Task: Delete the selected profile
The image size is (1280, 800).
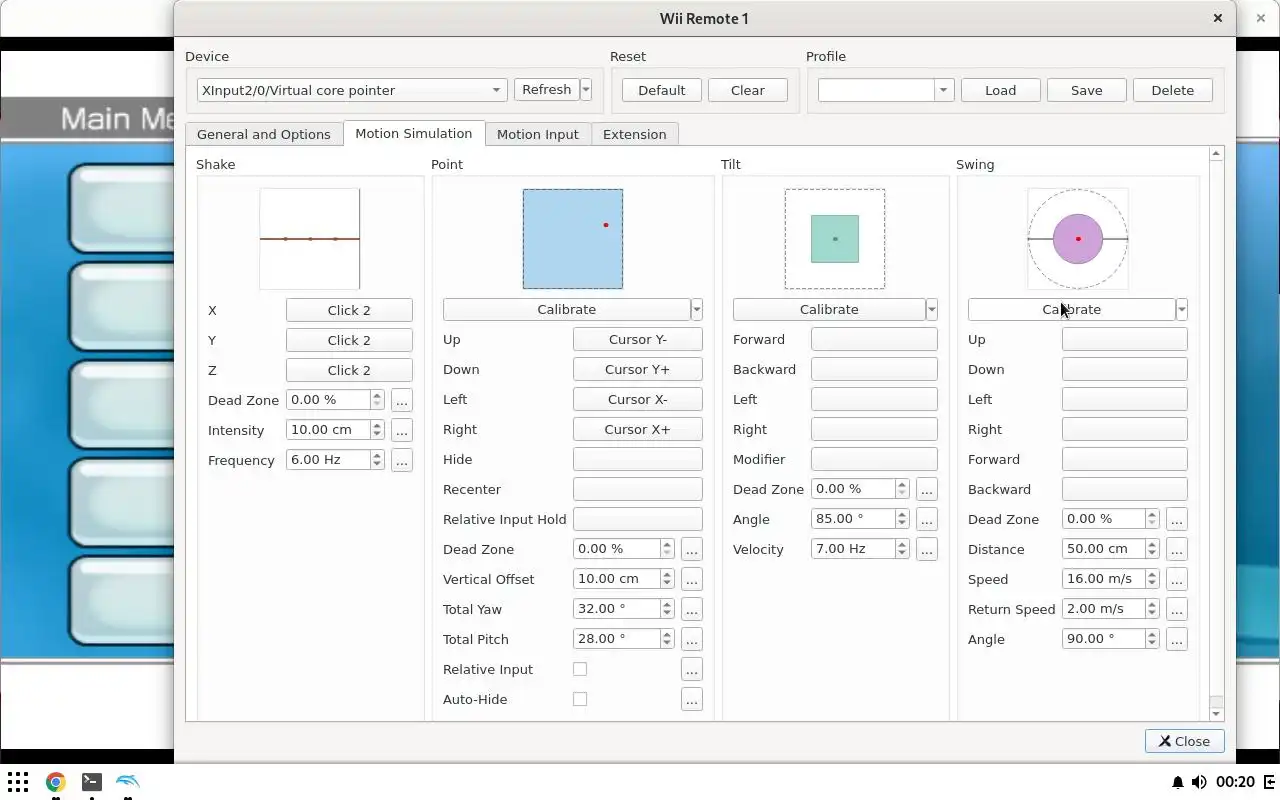Action: 1173,90
